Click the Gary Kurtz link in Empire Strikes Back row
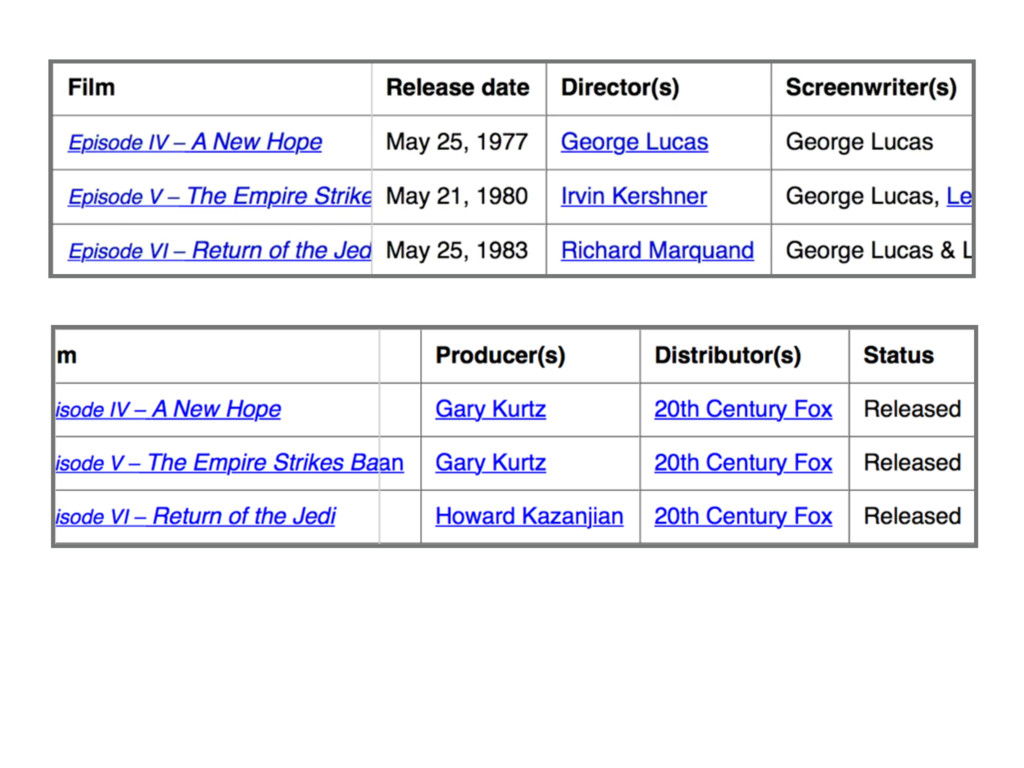 pyautogui.click(x=490, y=463)
